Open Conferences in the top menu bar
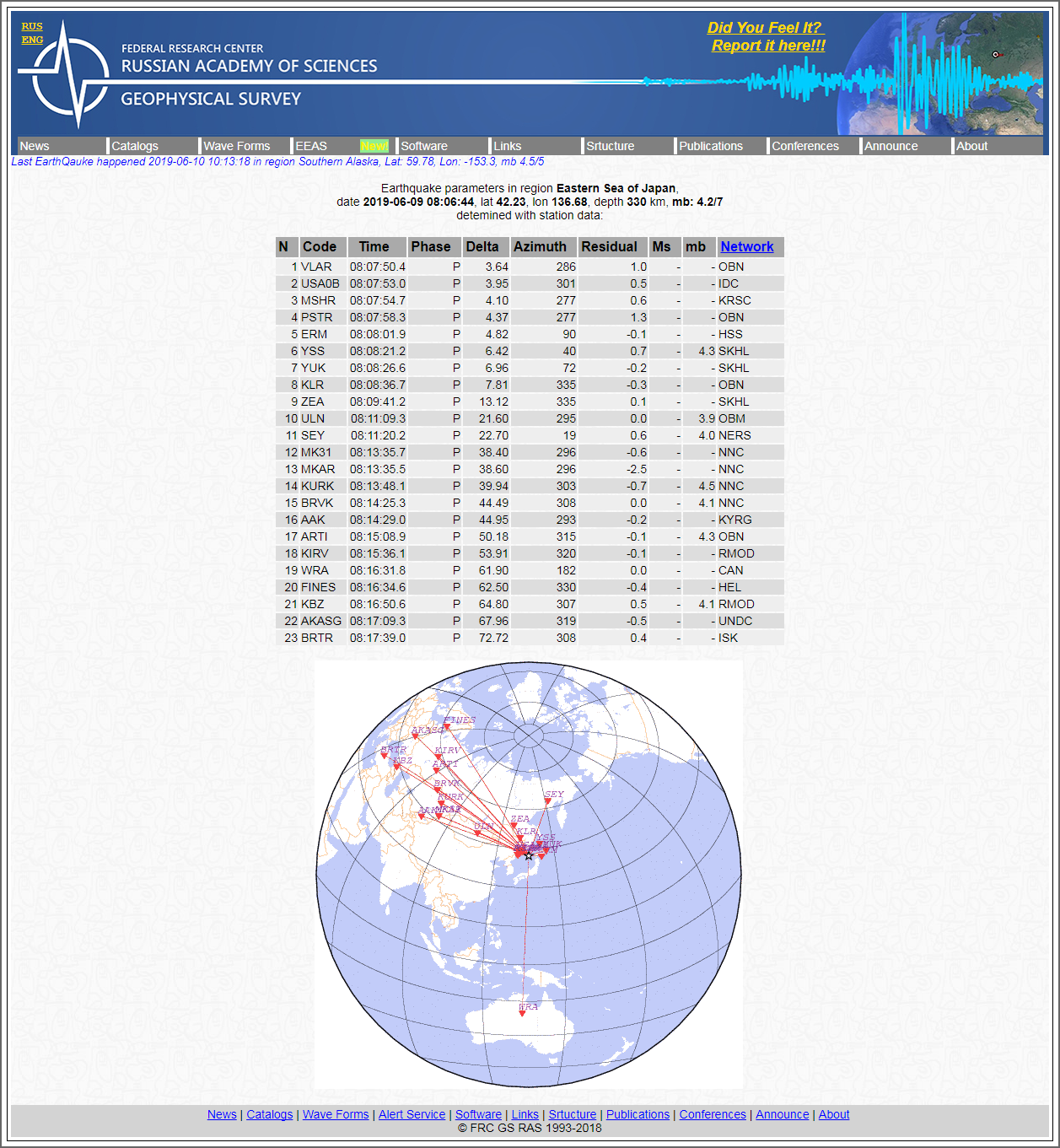 click(805, 146)
